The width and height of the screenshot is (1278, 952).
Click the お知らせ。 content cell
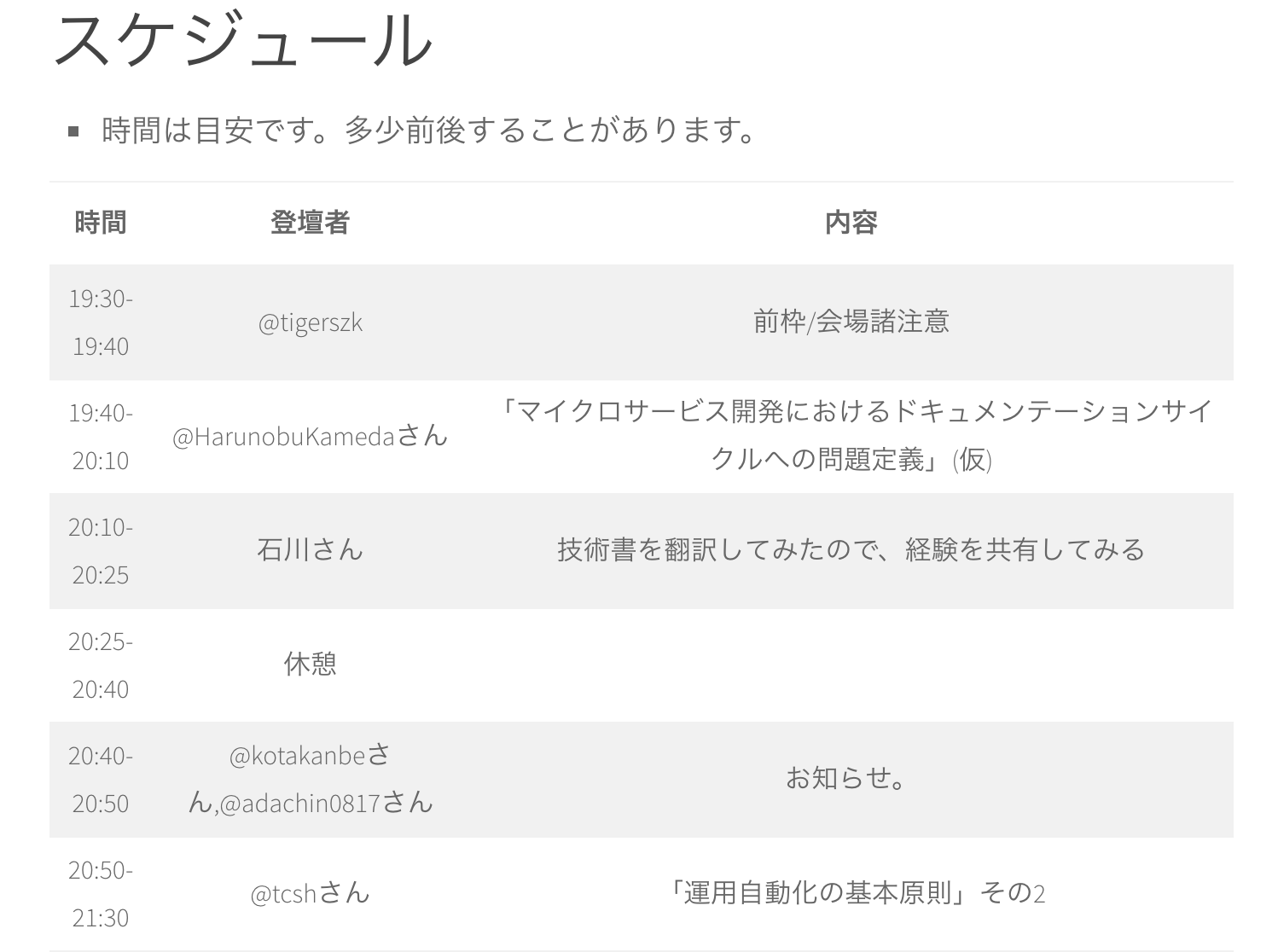coord(846,778)
